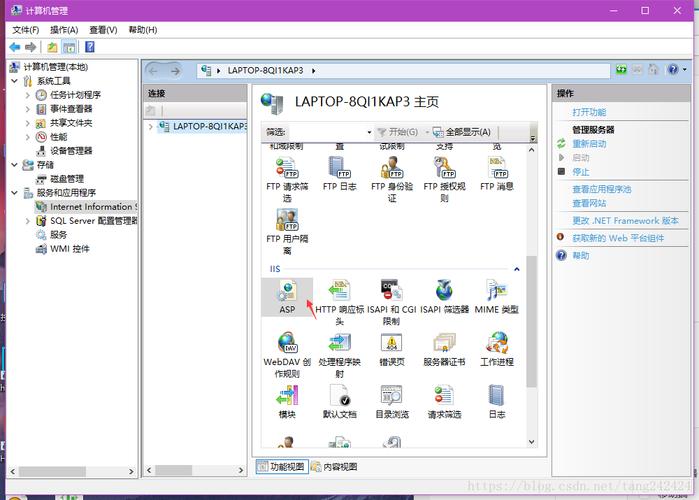Click feature list vertical scrollbar
This screenshot has width=699, height=500.
click(x=531, y=321)
